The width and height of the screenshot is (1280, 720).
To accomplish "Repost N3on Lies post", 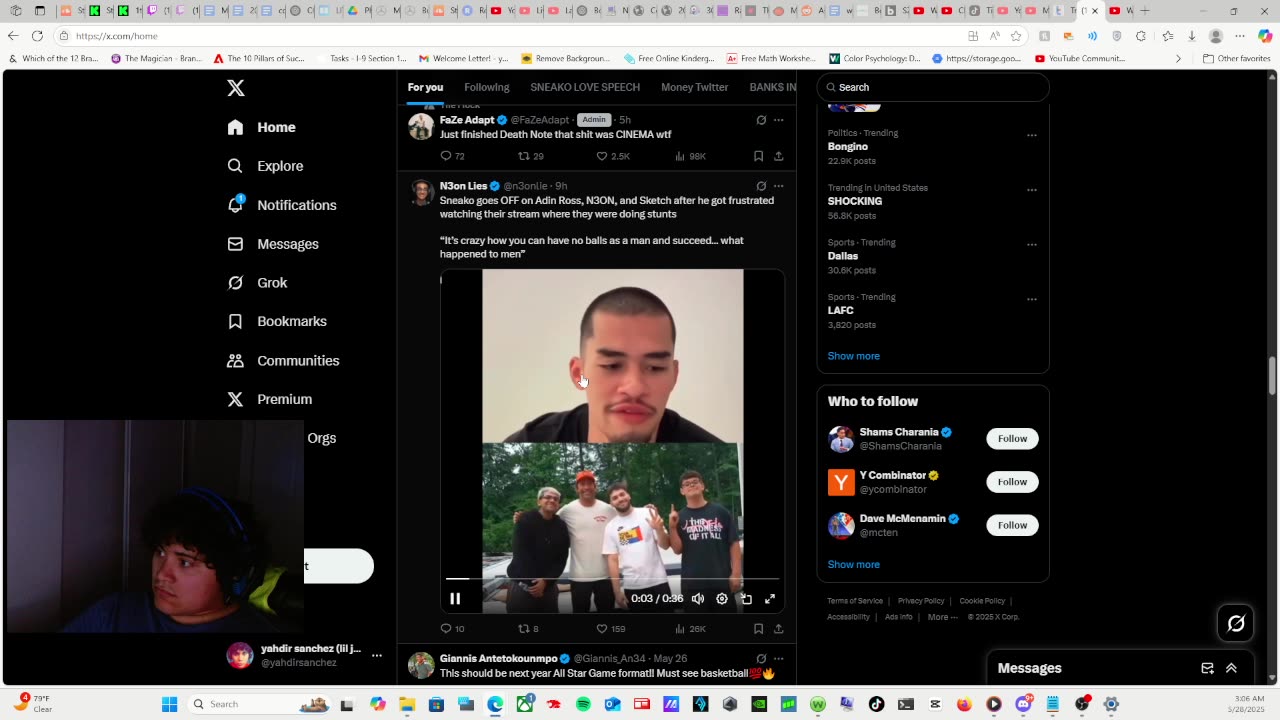I will coord(528,628).
